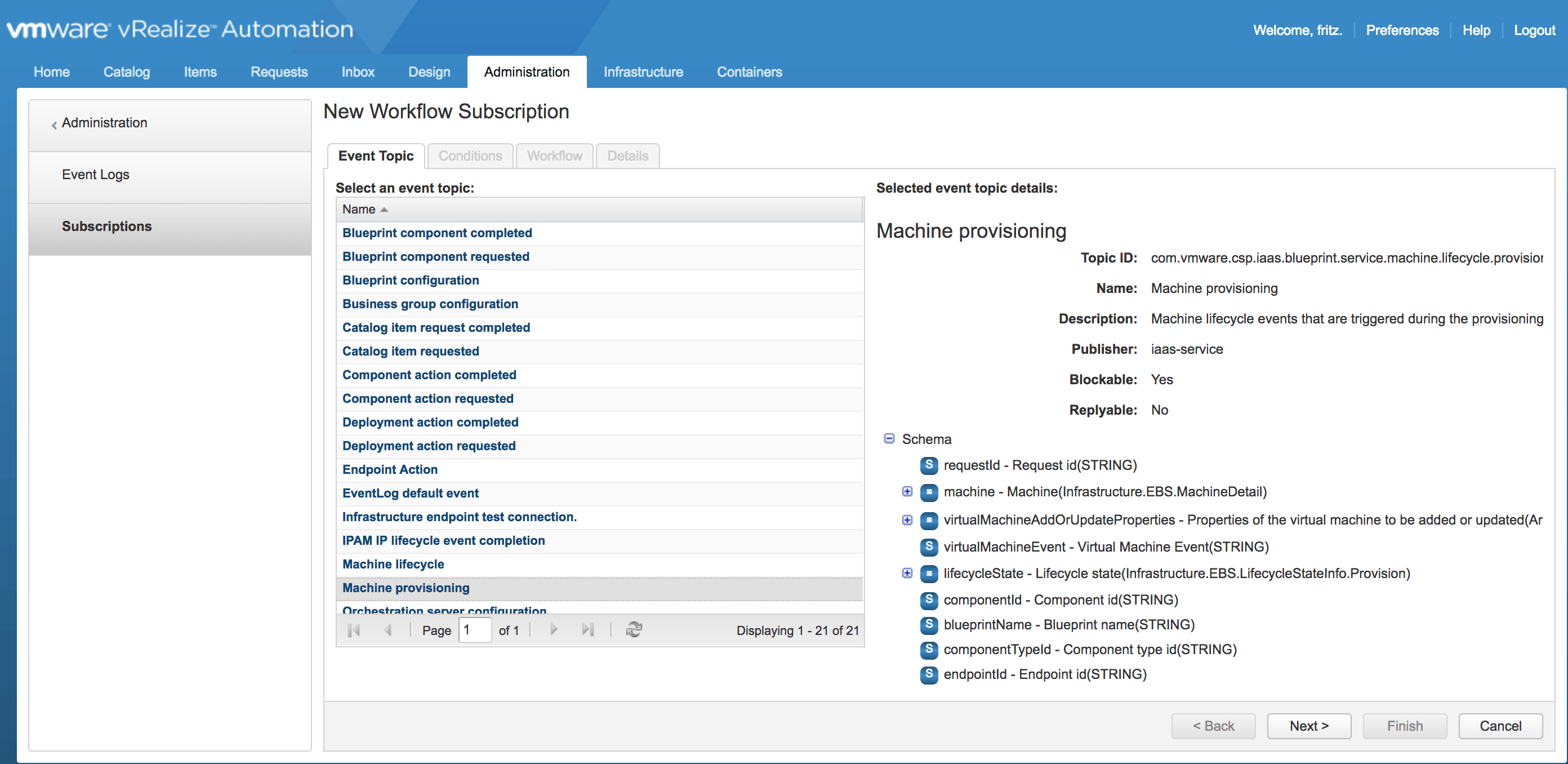
Task: Click the Logout link
Action: pyautogui.click(x=1534, y=30)
